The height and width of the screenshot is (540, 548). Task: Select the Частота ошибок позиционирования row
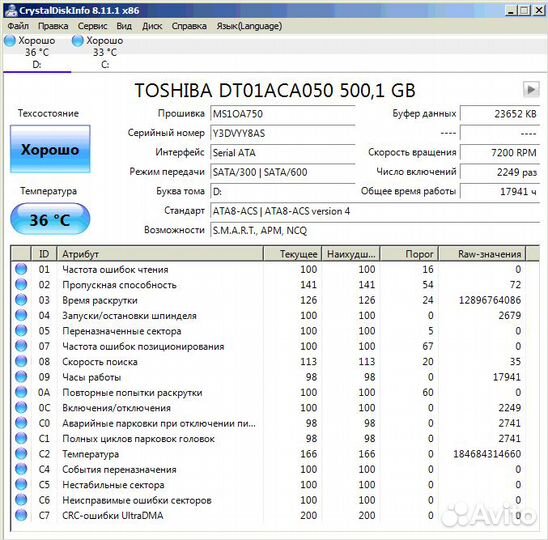[x=268, y=346]
